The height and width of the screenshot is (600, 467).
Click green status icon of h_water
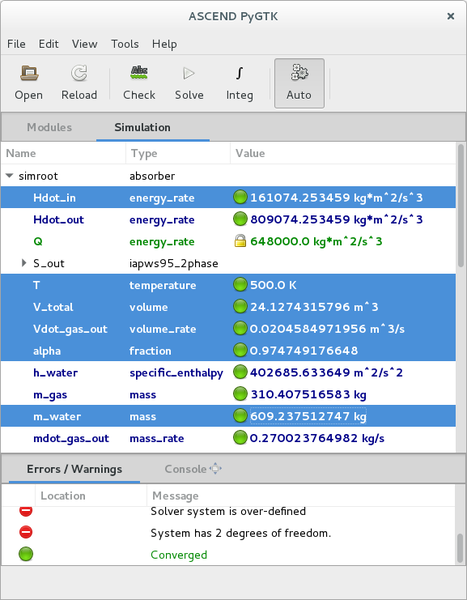(240, 372)
